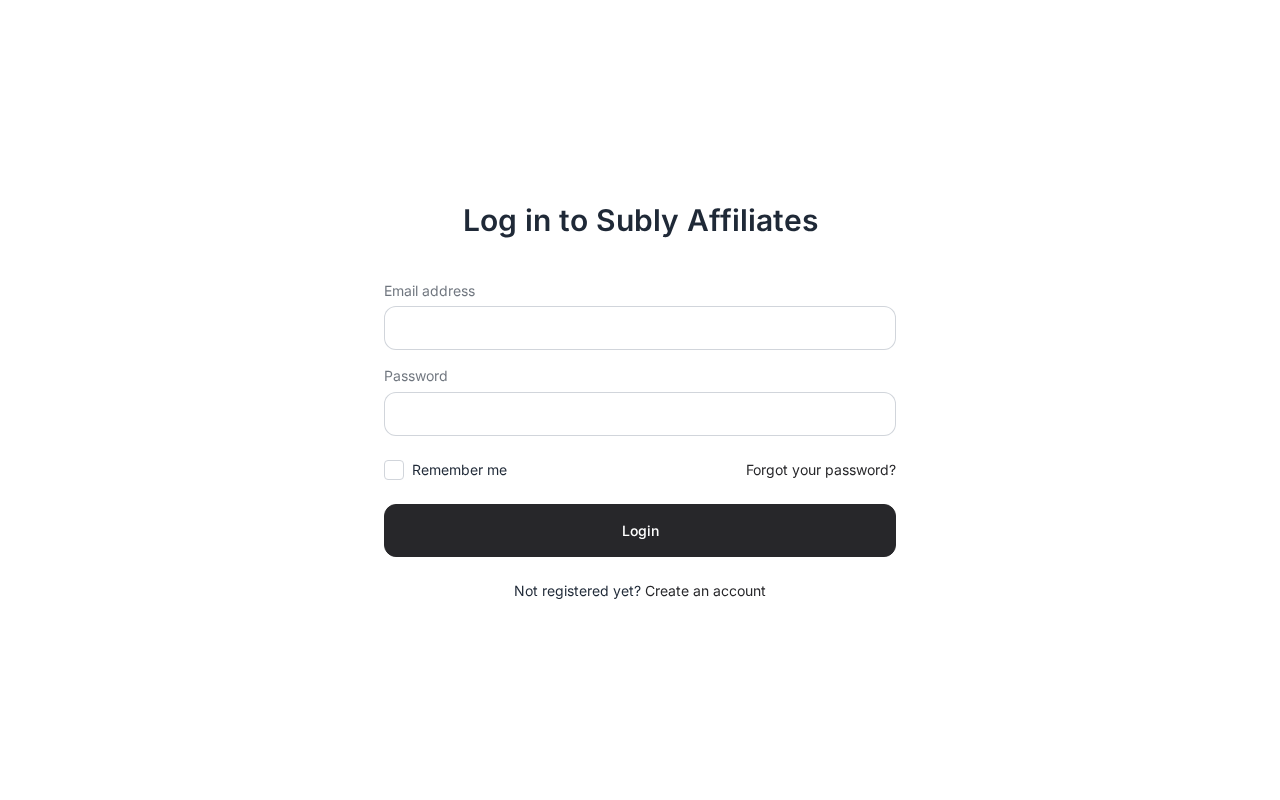Start password recovery via Forgot your password

tap(820, 470)
